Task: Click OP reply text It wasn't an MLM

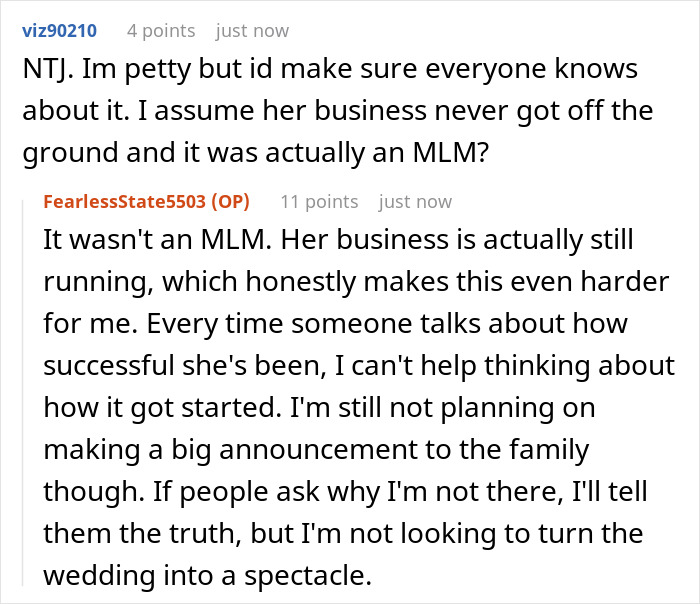Action: [x=359, y=407]
